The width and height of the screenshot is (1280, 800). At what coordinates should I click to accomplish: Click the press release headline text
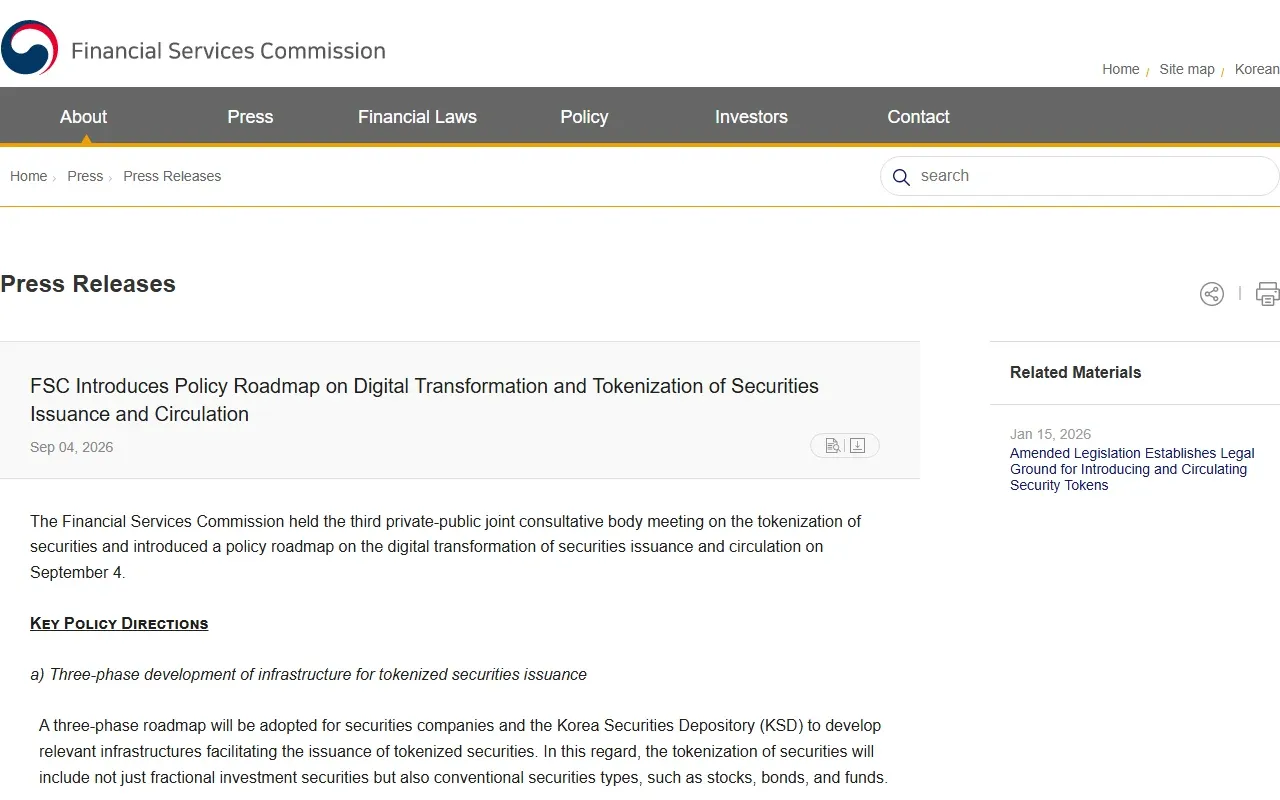[x=424, y=400]
